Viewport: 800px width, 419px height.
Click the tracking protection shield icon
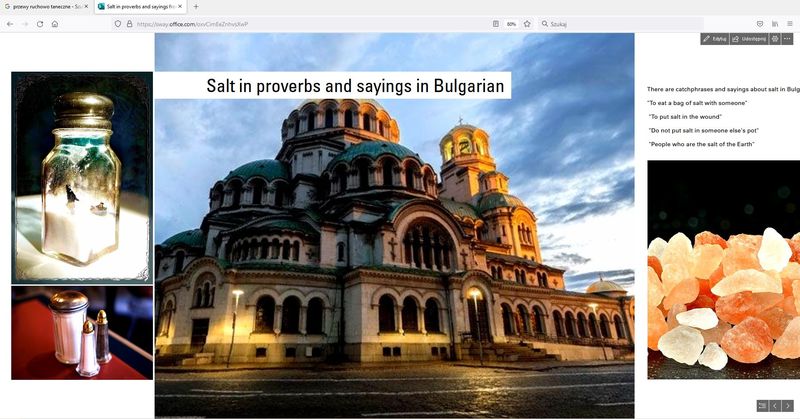pos(118,24)
